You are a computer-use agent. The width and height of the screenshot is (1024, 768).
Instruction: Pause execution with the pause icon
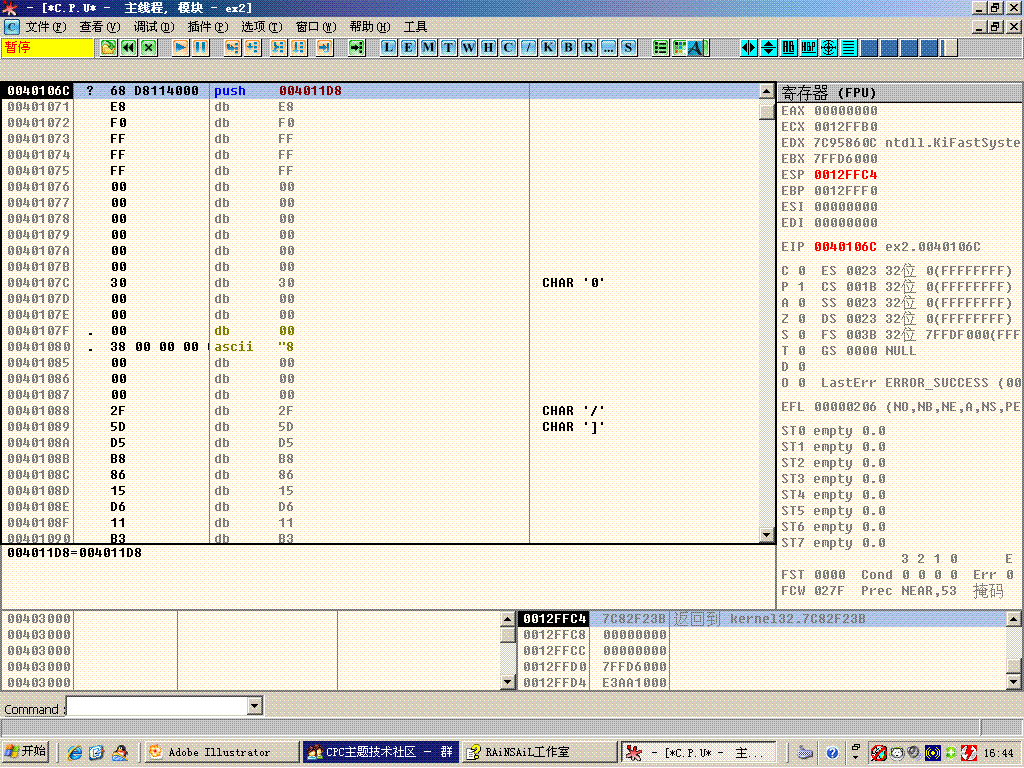pos(200,48)
